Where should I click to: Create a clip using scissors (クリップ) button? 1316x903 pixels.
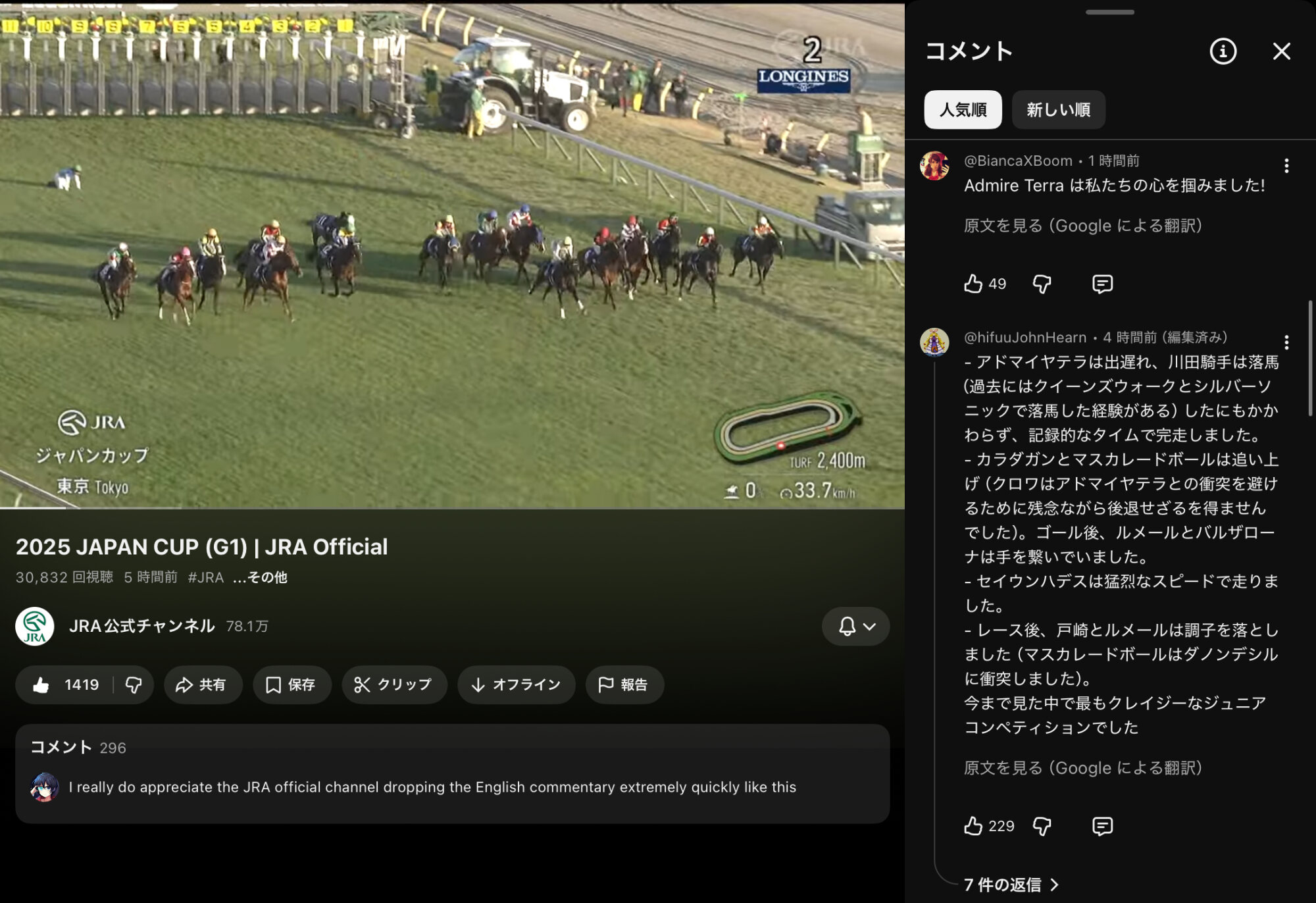tap(393, 685)
